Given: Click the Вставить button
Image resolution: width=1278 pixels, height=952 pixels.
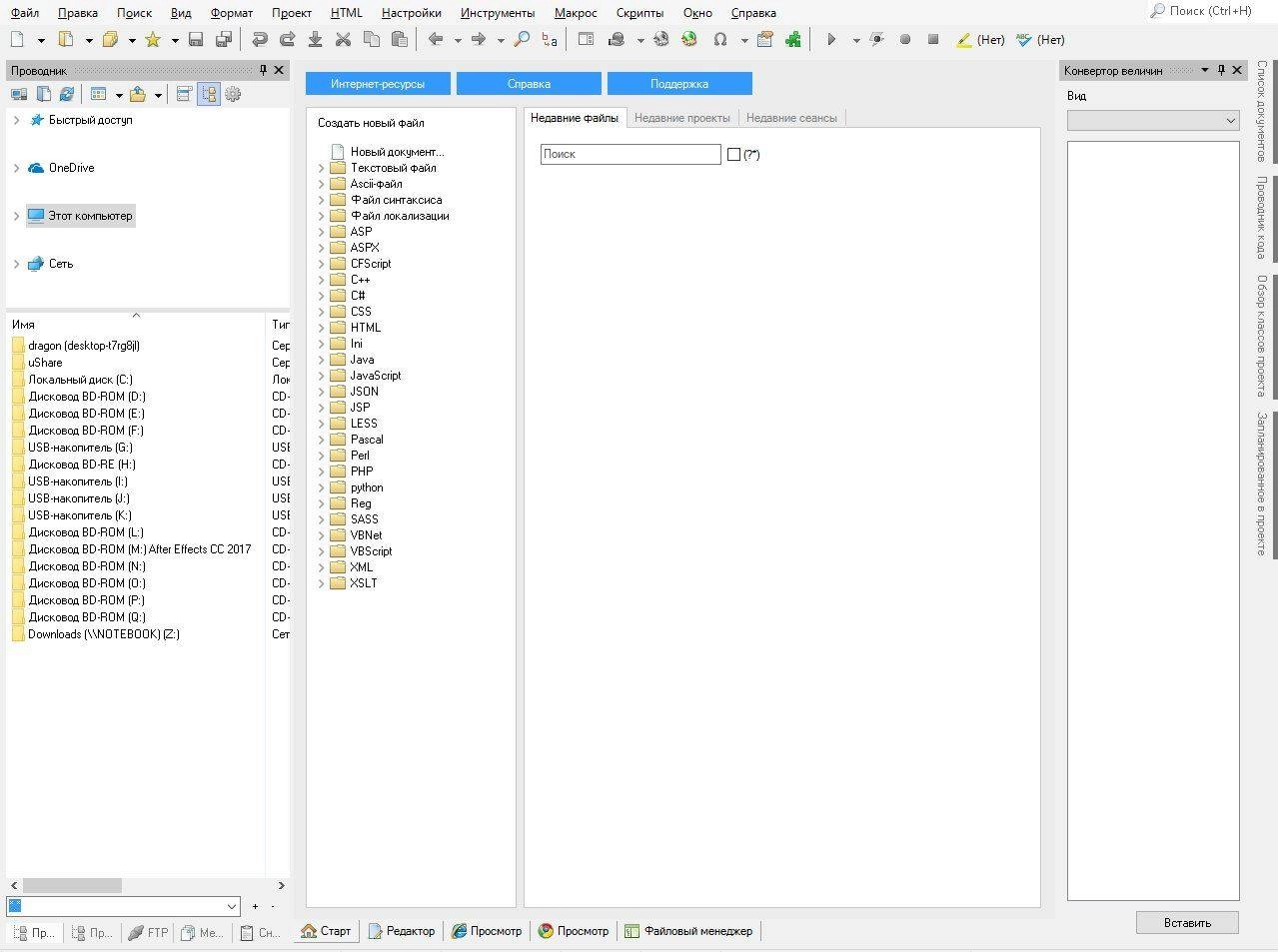Looking at the screenshot, I should tap(1187, 923).
